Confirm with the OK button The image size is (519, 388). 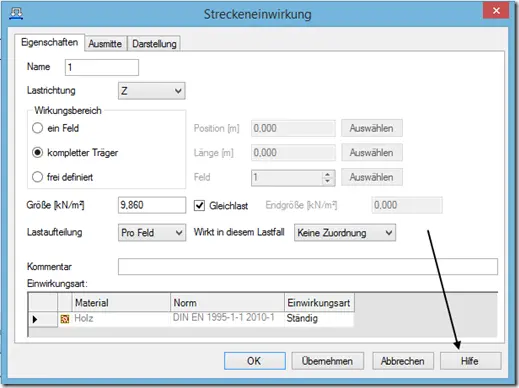(x=255, y=361)
